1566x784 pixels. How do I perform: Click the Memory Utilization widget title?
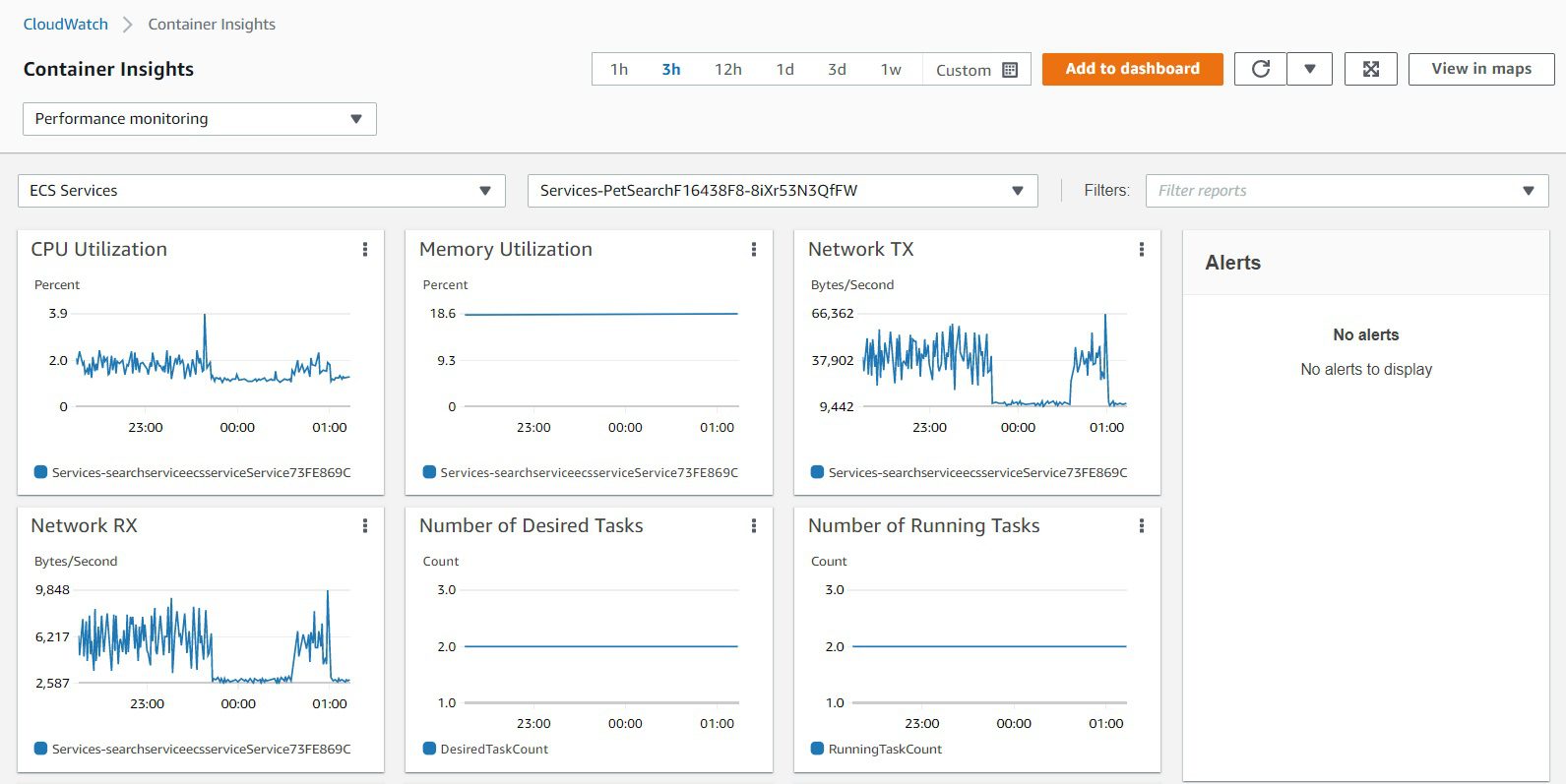click(506, 250)
